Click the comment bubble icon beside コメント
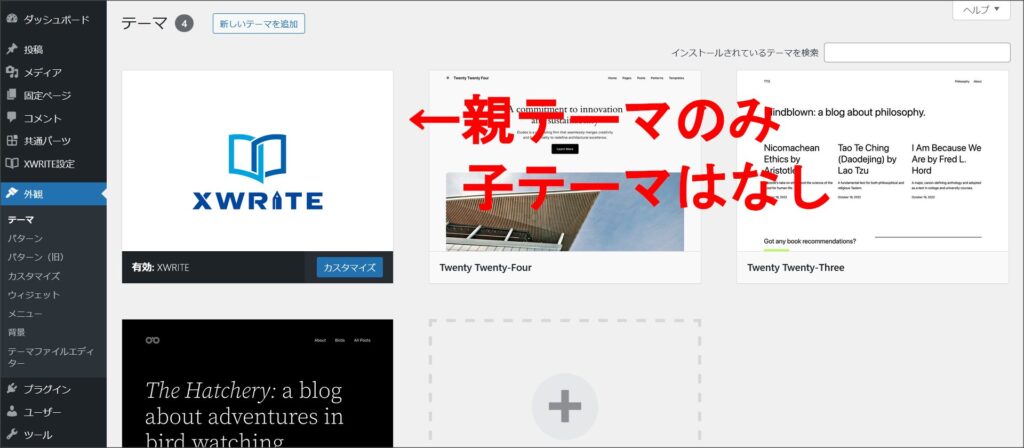1024x448 pixels. (x=12, y=118)
